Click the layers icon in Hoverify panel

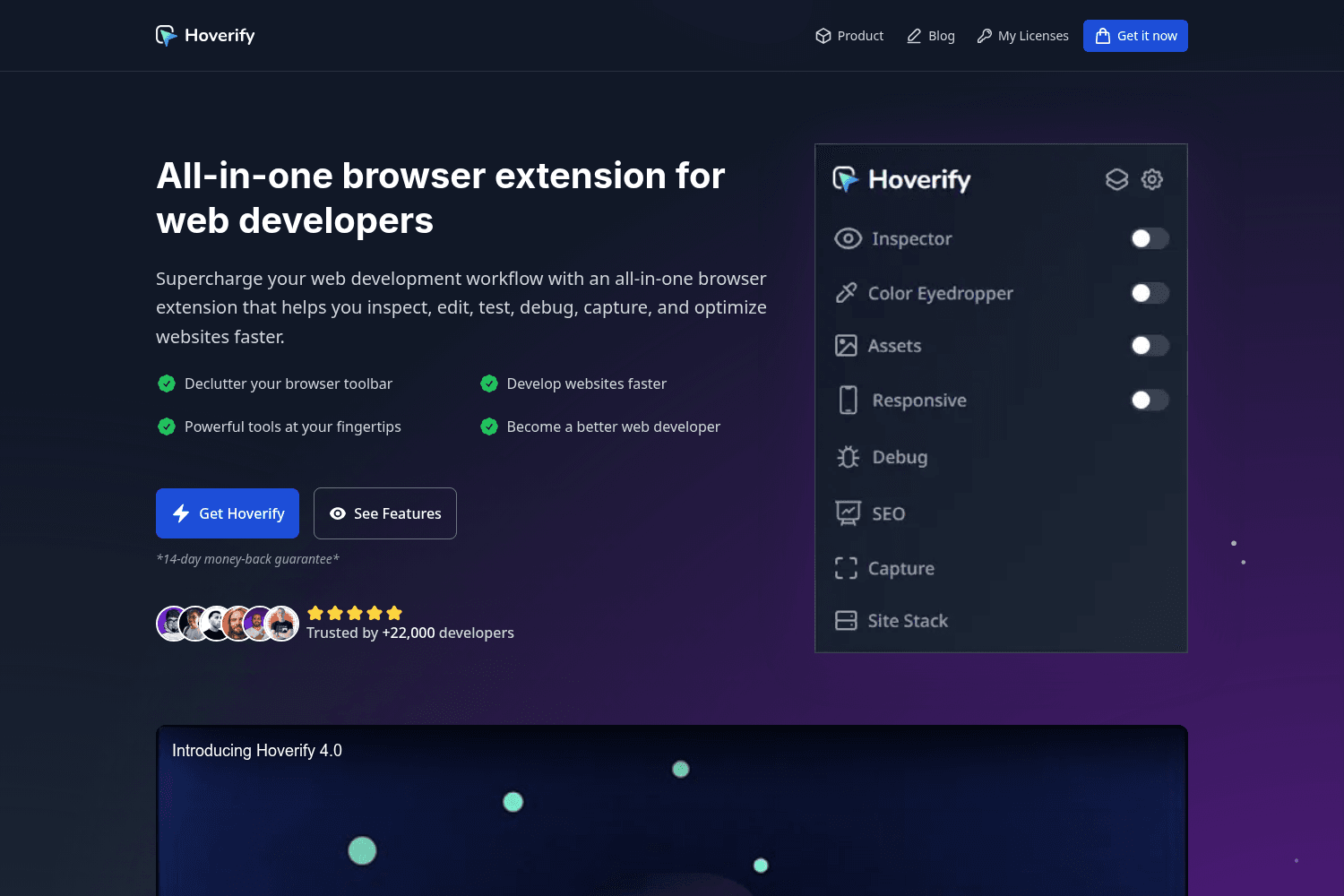click(1116, 179)
